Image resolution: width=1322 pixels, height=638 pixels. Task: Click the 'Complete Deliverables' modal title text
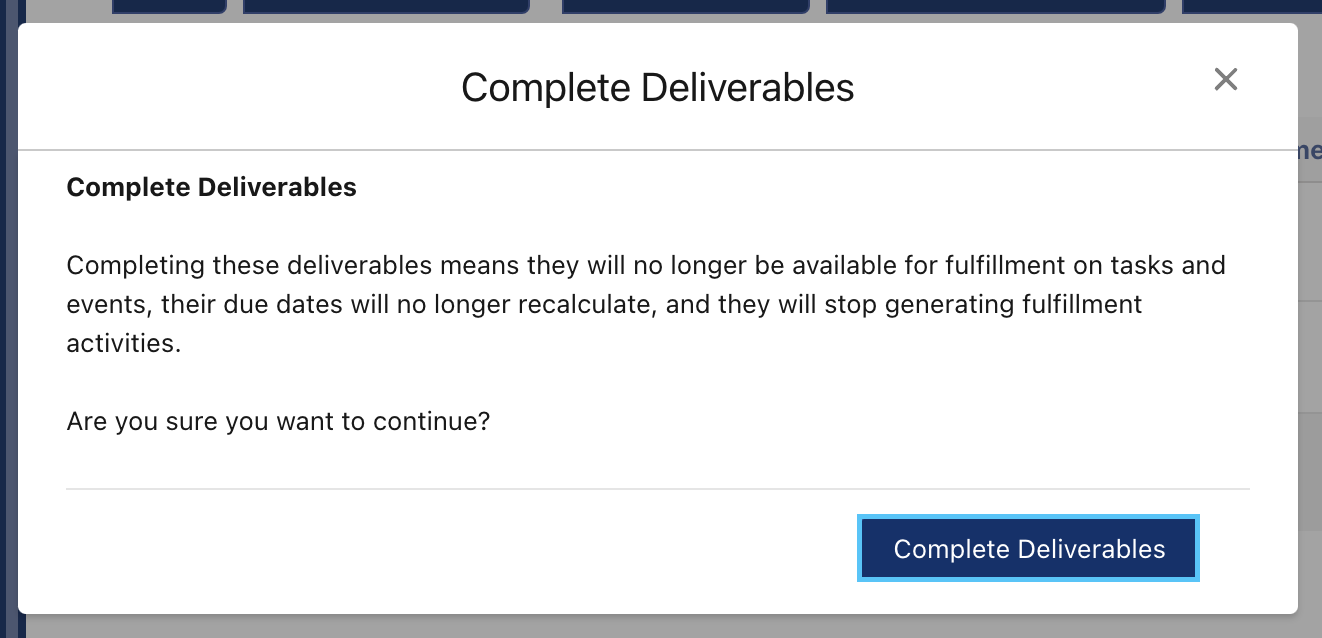[x=657, y=88]
